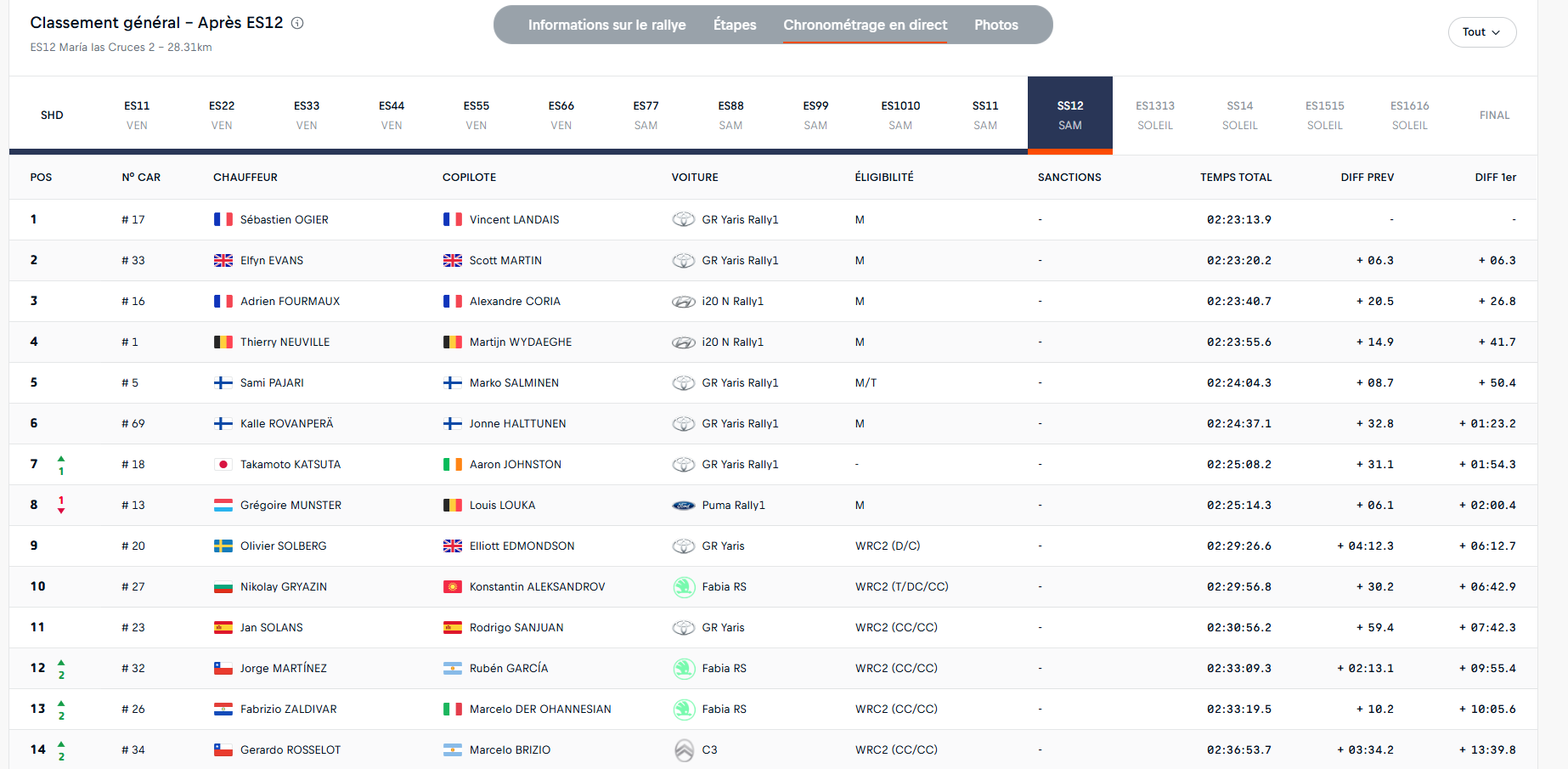Click driver name Elfyn Evans
Screen dimensions: 1568x769
pyautogui.click(x=271, y=261)
